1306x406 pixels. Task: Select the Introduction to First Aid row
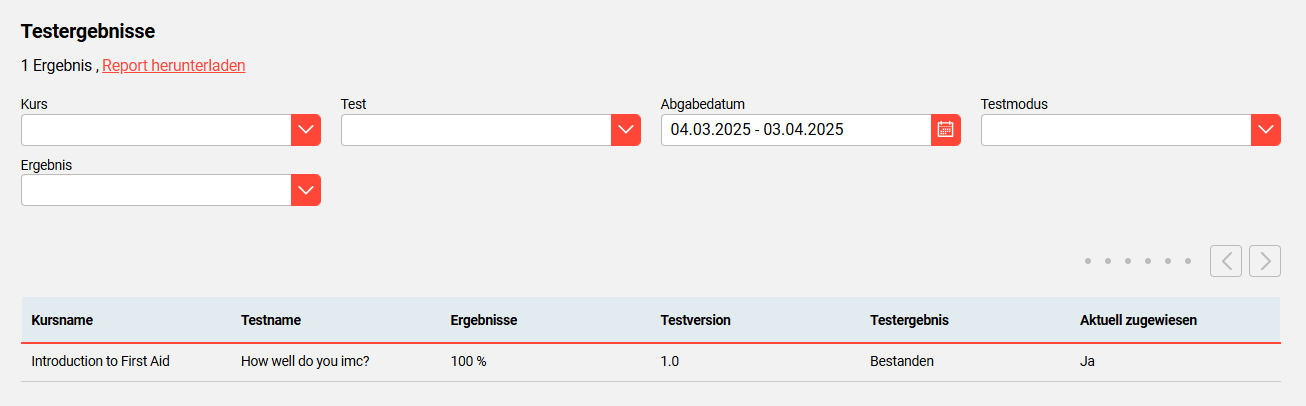[x=100, y=362]
